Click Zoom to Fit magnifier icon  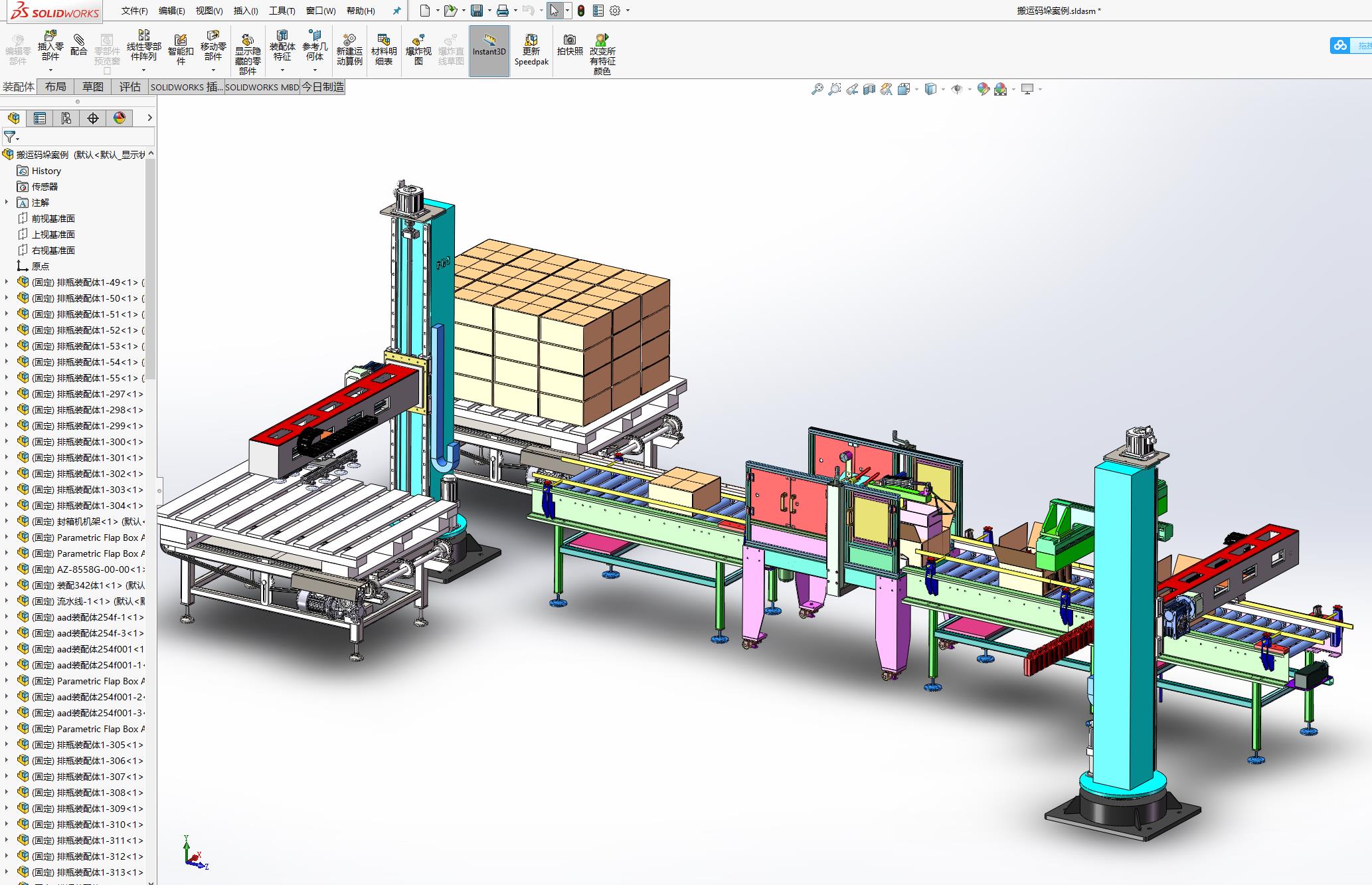(x=817, y=89)
